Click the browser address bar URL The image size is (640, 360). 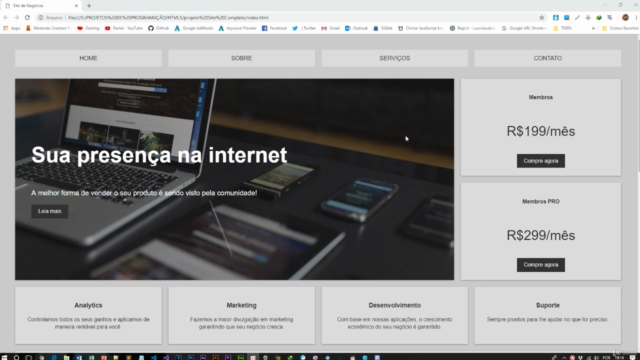pos(168,18)
